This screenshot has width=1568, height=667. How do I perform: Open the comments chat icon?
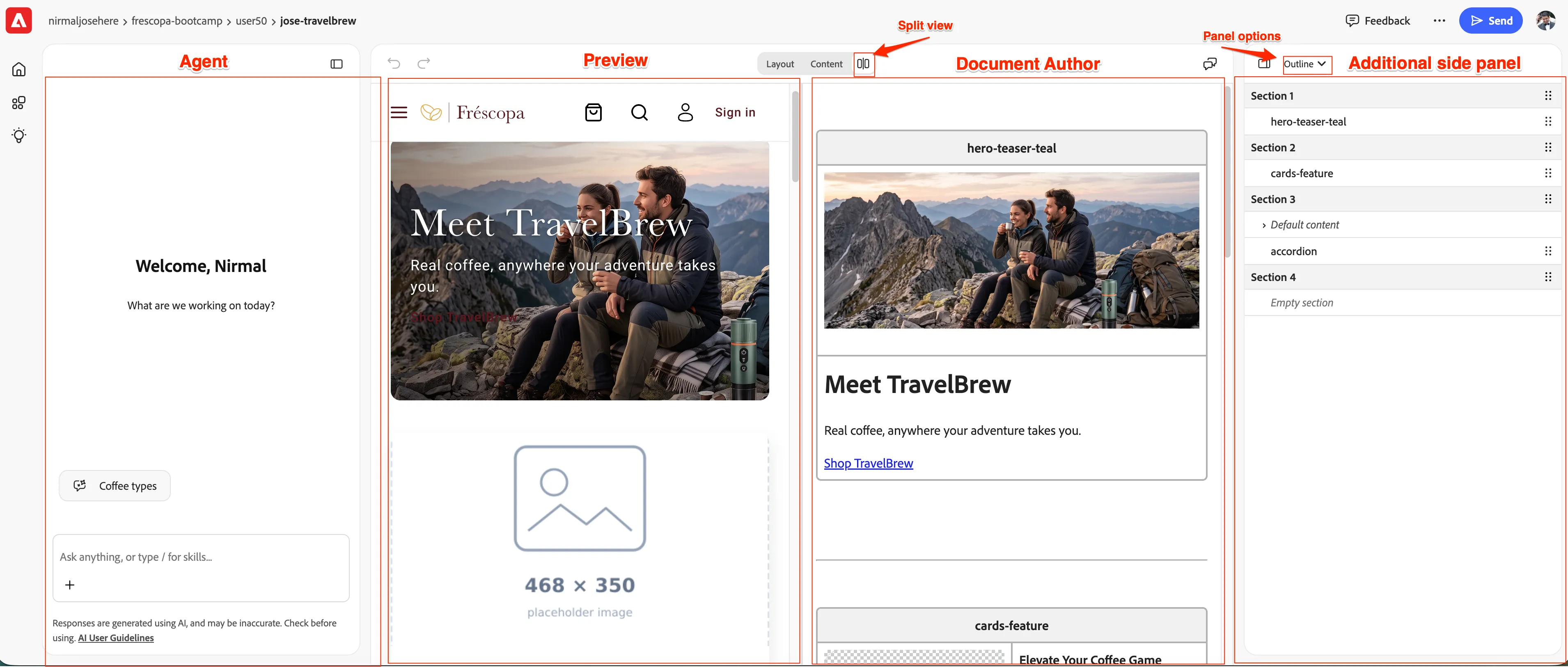pyautogui.click(x=1210, y=64)
